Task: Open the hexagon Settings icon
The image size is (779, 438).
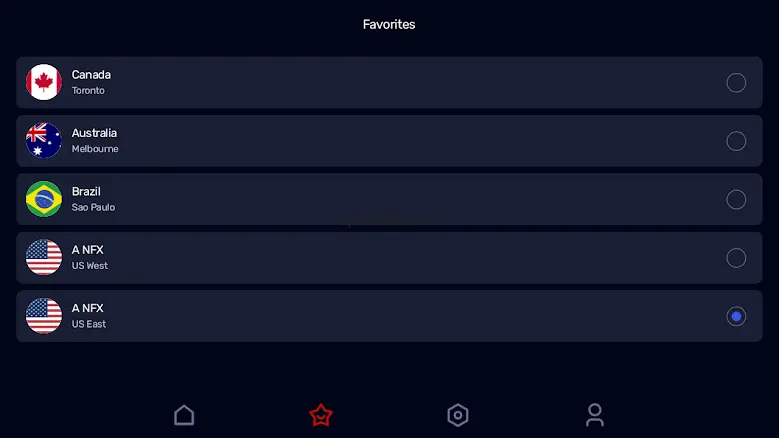Action: click(458, 415)
